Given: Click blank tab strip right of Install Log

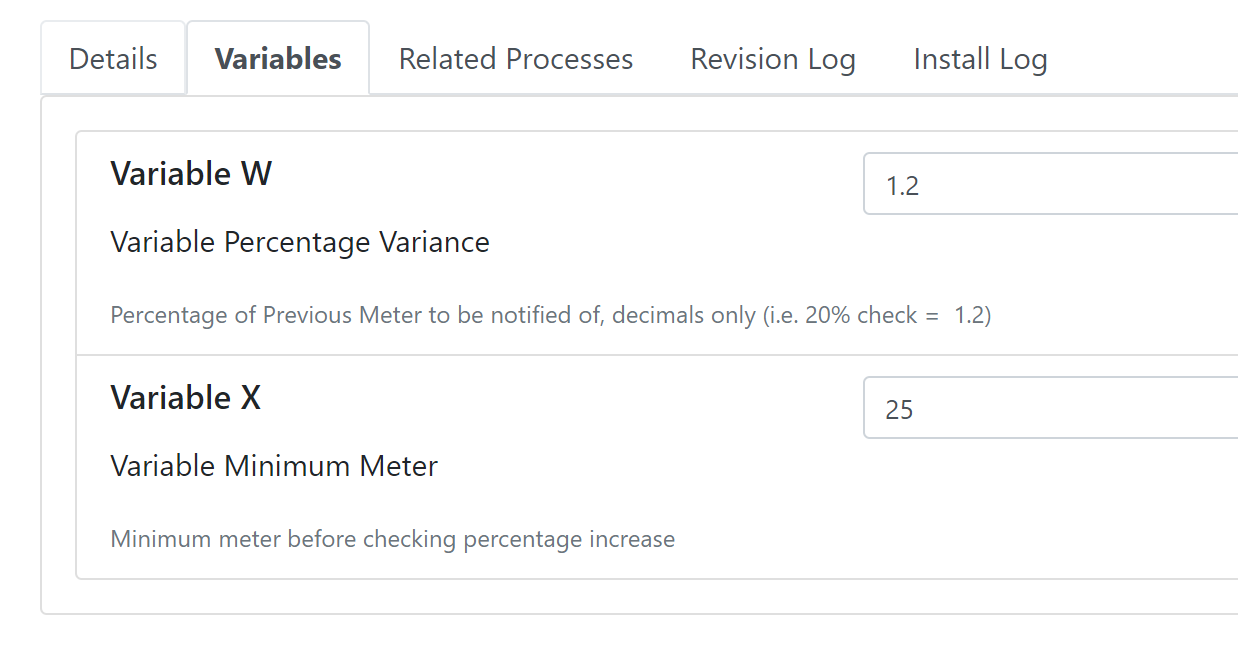Looking at the screenshot, I should pyautogui.click(x=1157, y=59).
